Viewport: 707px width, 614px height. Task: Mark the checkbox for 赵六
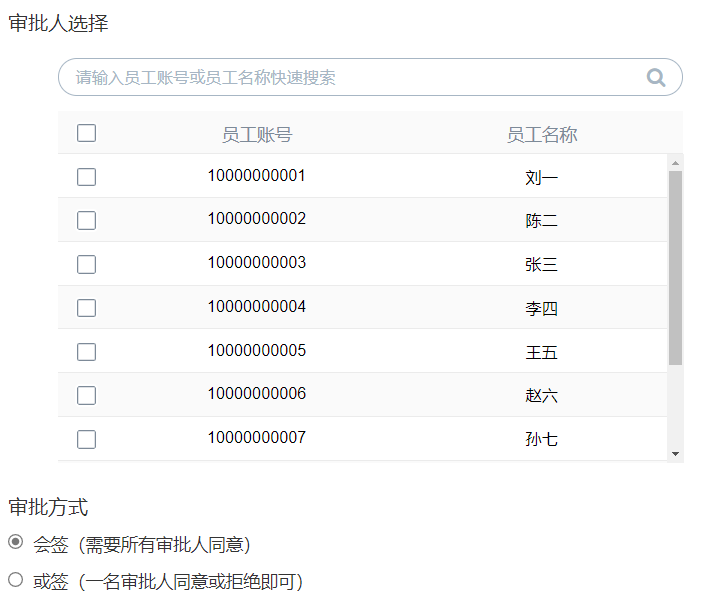click(x=86, y=395)
